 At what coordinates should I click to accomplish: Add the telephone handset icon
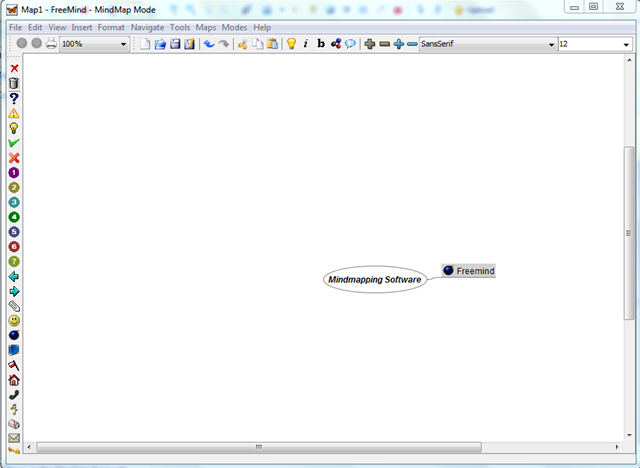click(14, 395)
